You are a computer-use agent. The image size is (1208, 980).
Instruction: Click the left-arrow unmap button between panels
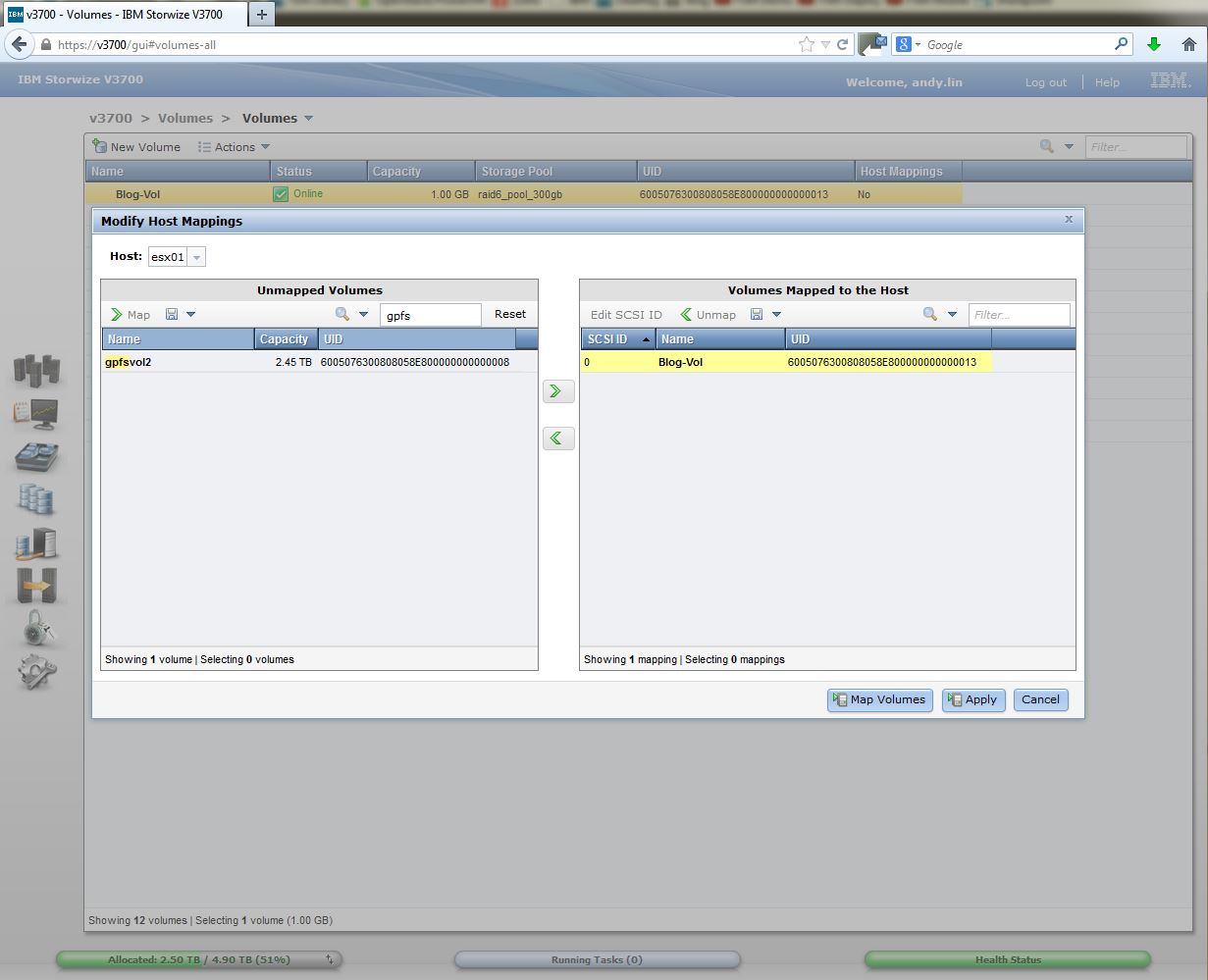557,438
